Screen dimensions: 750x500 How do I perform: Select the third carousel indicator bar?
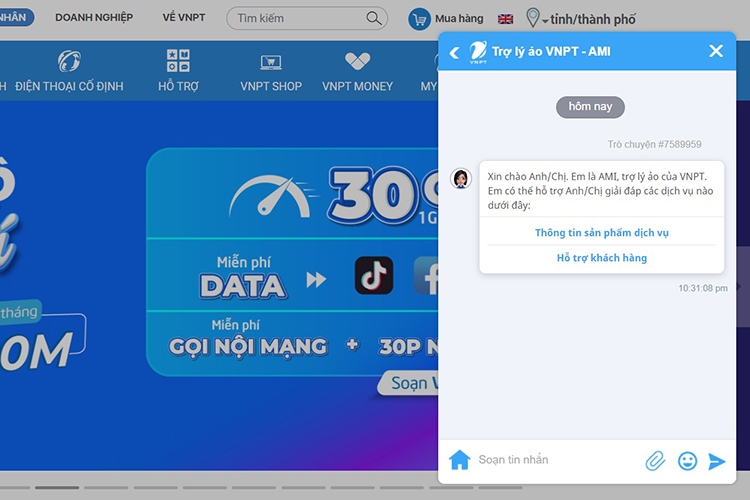106,488
